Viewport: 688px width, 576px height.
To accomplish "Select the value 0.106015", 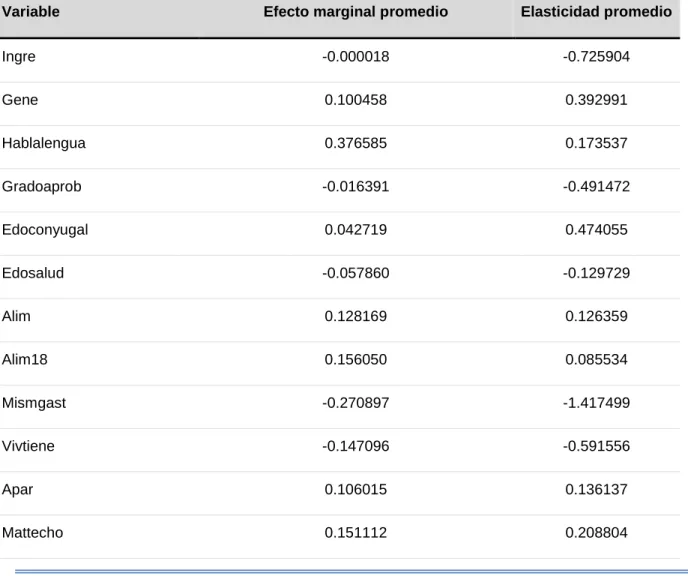I will click(x=355, y=490).
